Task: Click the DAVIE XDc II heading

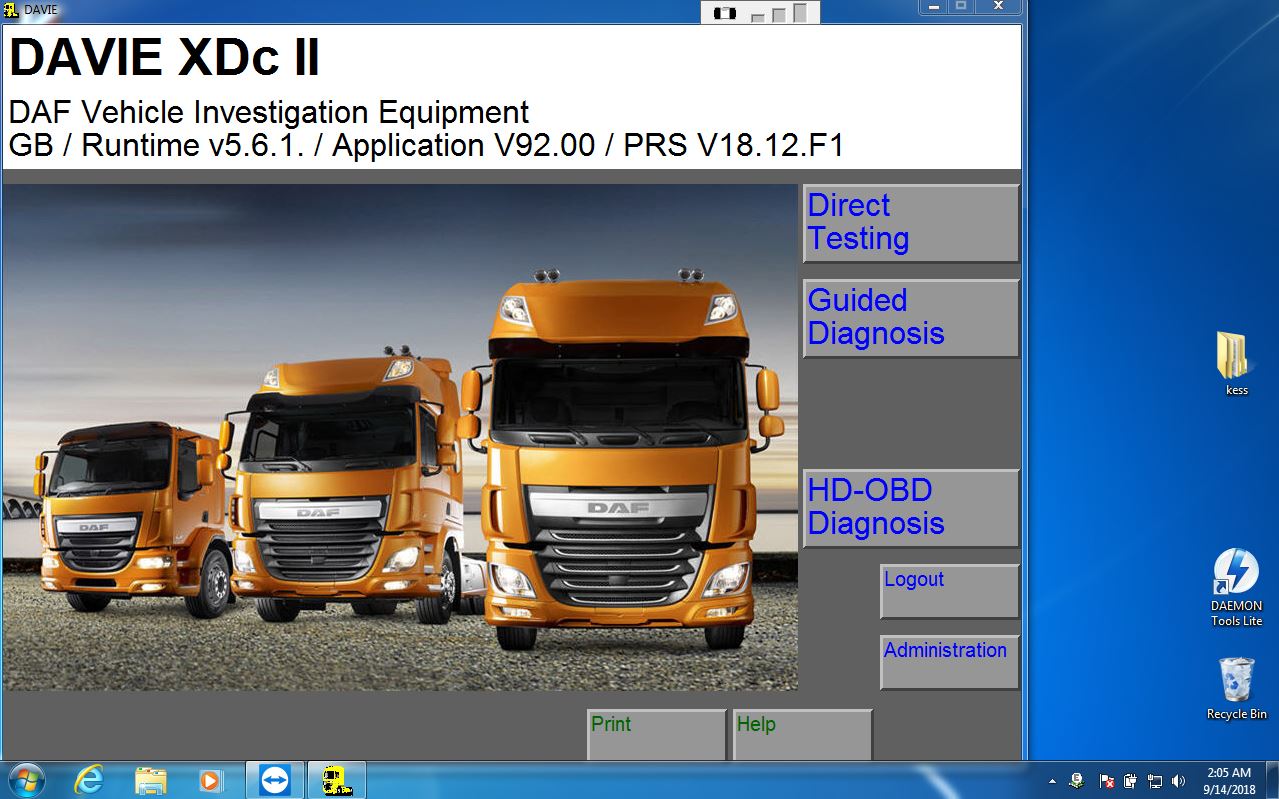Action: [x=164, y=57]
